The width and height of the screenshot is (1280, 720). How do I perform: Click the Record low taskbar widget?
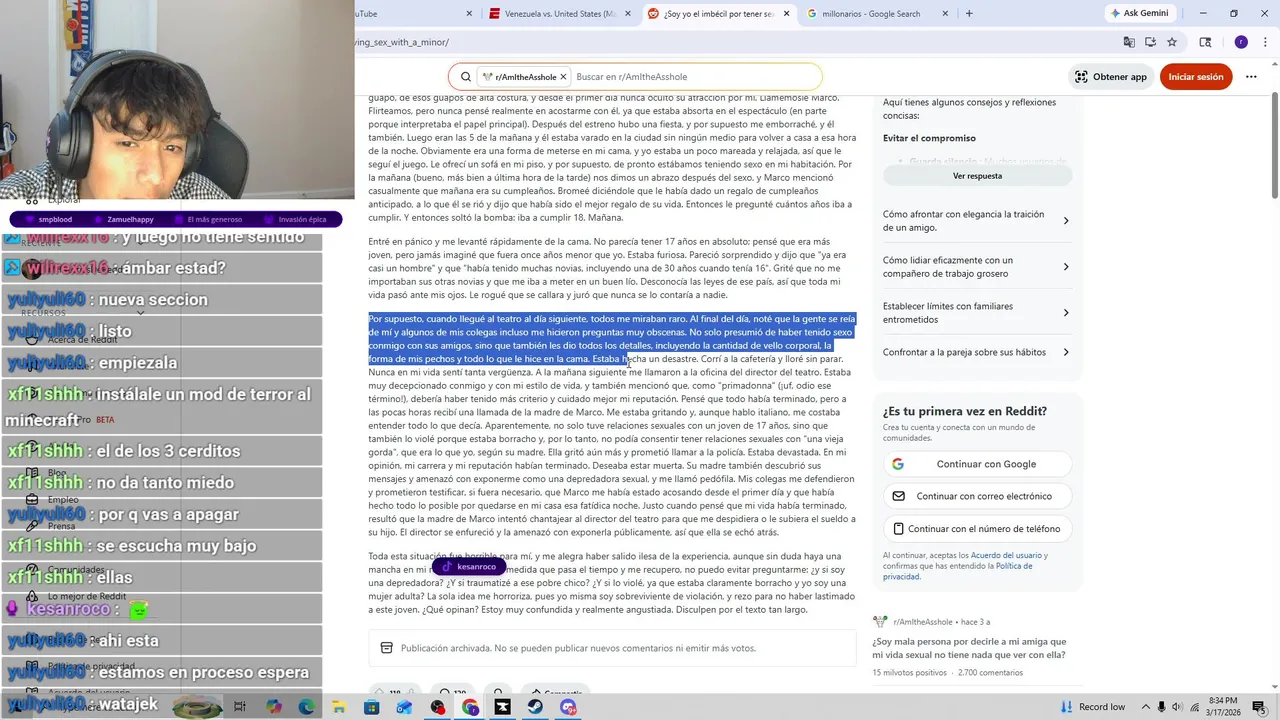[x=1092, y=707]
